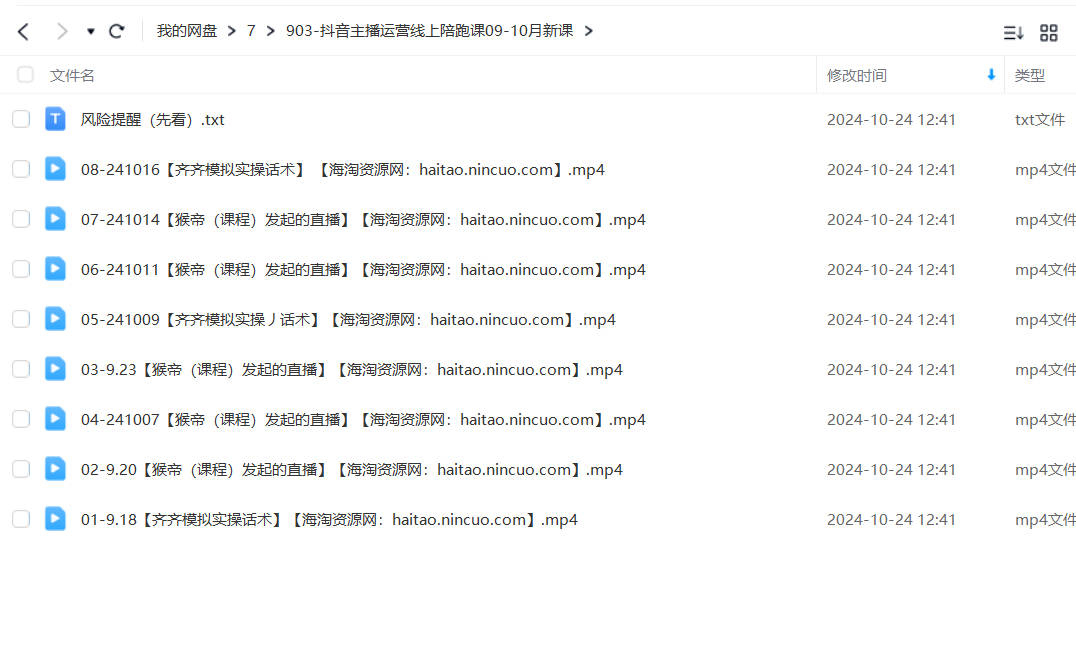Viewport: 1076px width, 647px height.
Task: Tick the checkbox for the 03-9.23 video
Action: 21,370
